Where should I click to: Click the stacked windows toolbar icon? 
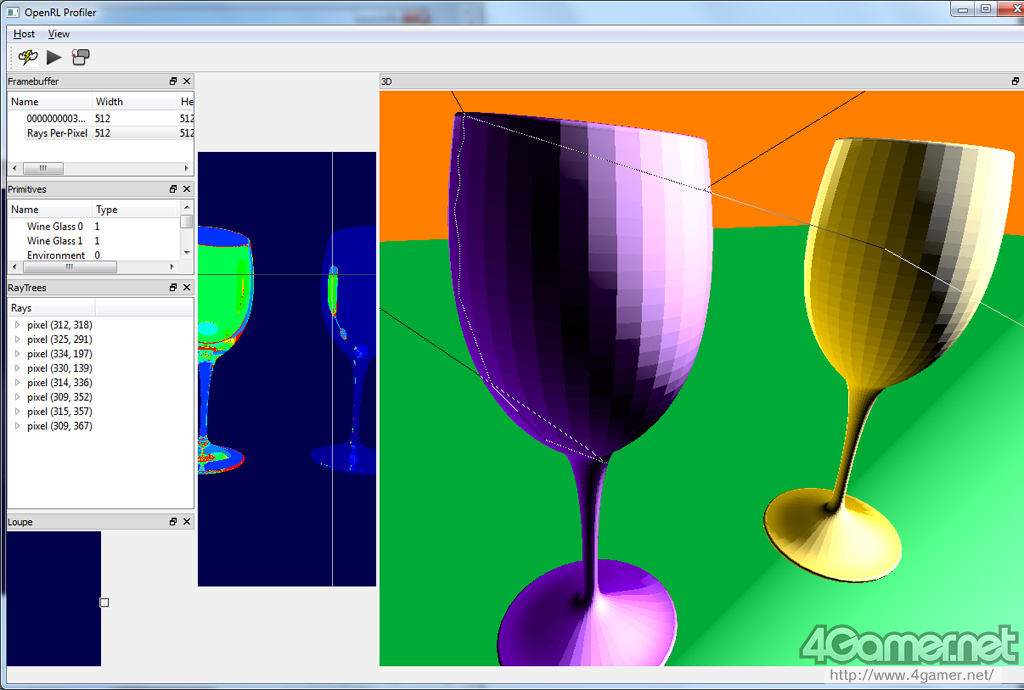[80, 57]
